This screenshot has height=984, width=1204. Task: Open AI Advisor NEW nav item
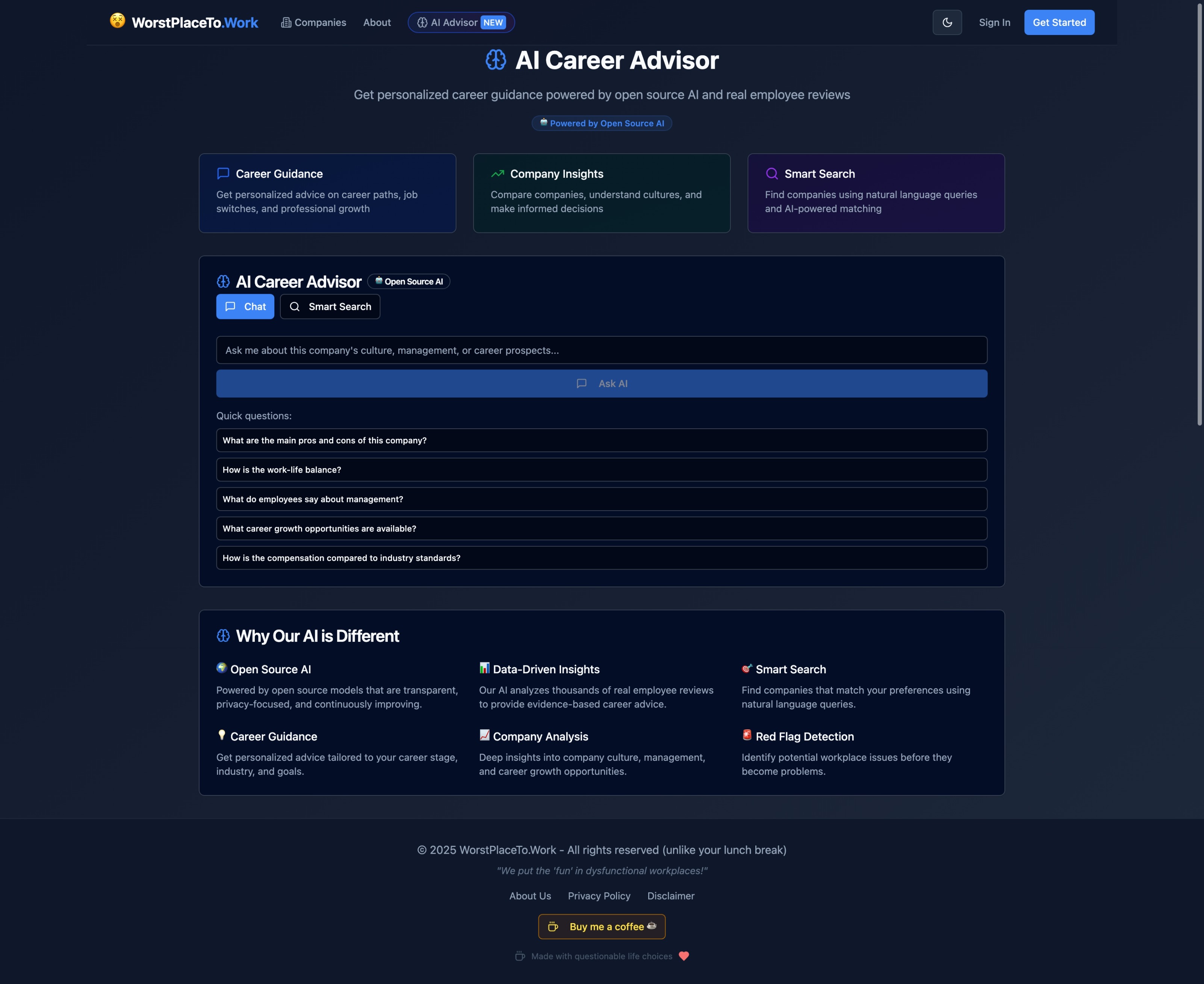tap(461, 23)
